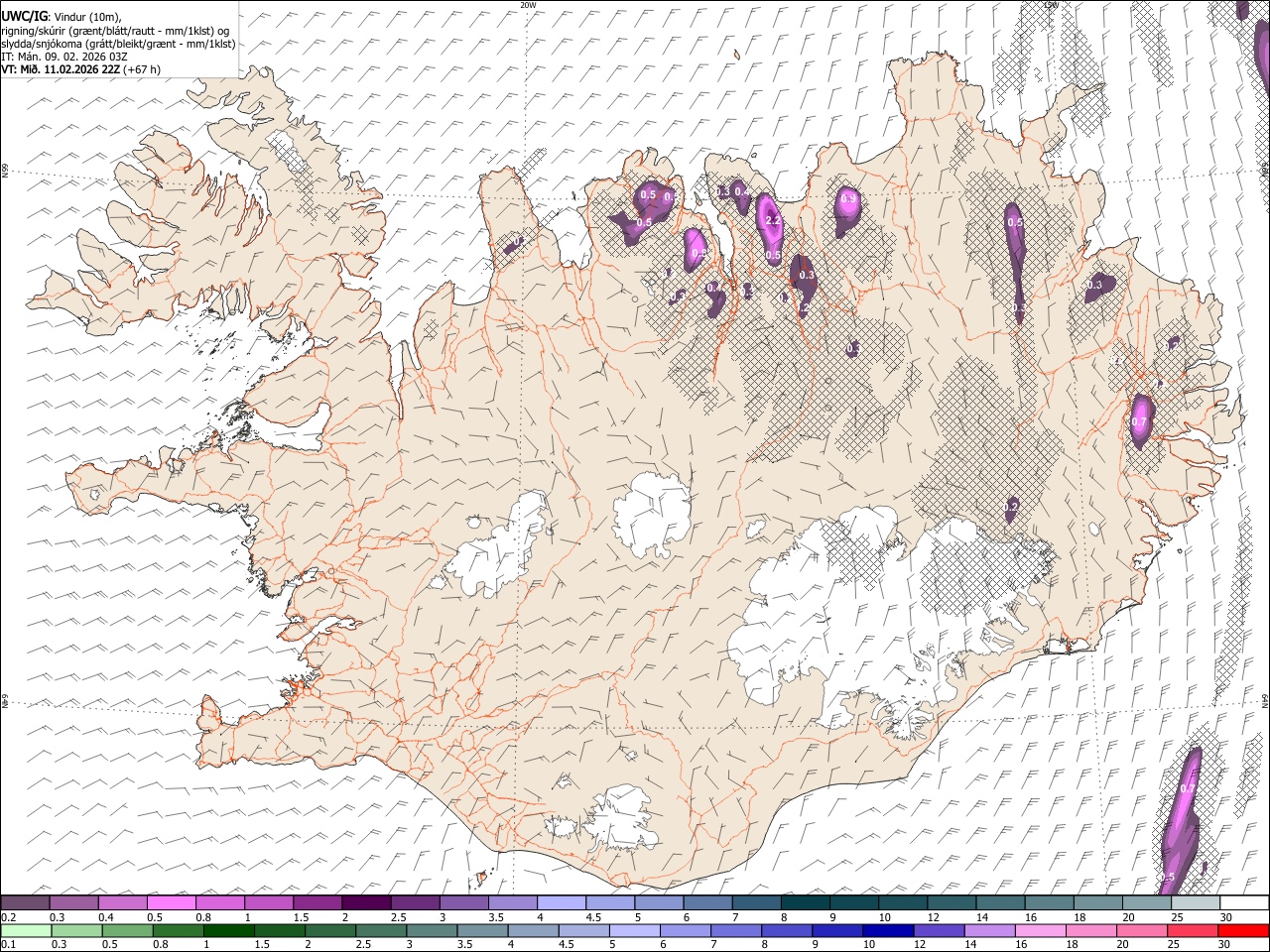1270x952 pixels.
Task: Click the darkest purple "2" swatch on the snow scale
Action: pyautogui.click(x=366, y=902)
